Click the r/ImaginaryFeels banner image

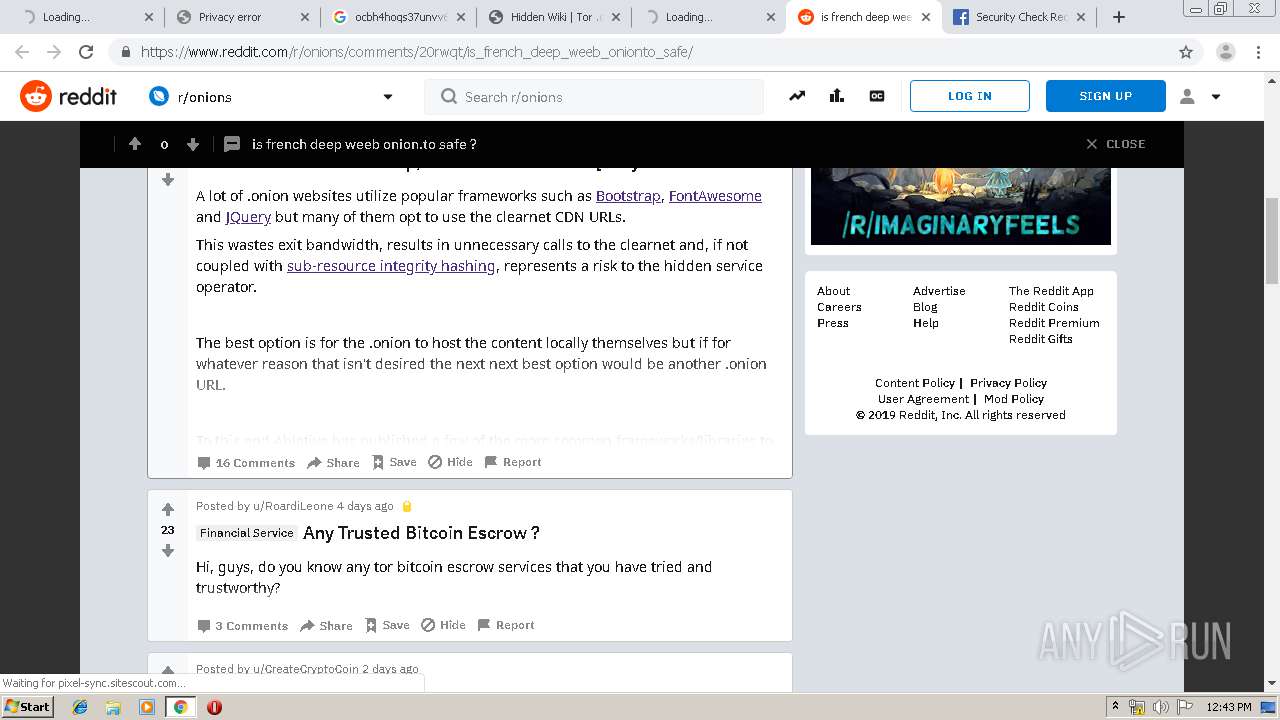point(961,206)
